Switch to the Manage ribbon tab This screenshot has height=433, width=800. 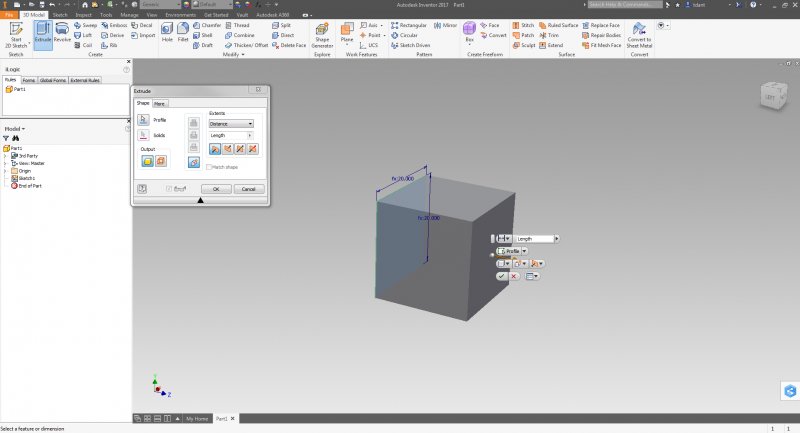[129, 15]
